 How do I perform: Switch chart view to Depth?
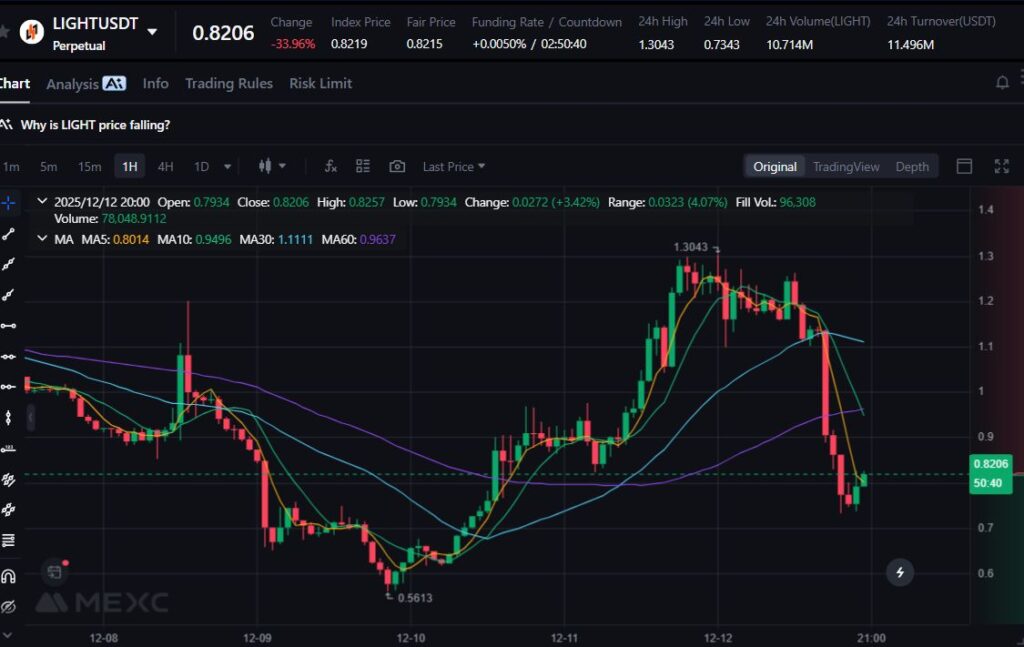(x=911, y=167)
